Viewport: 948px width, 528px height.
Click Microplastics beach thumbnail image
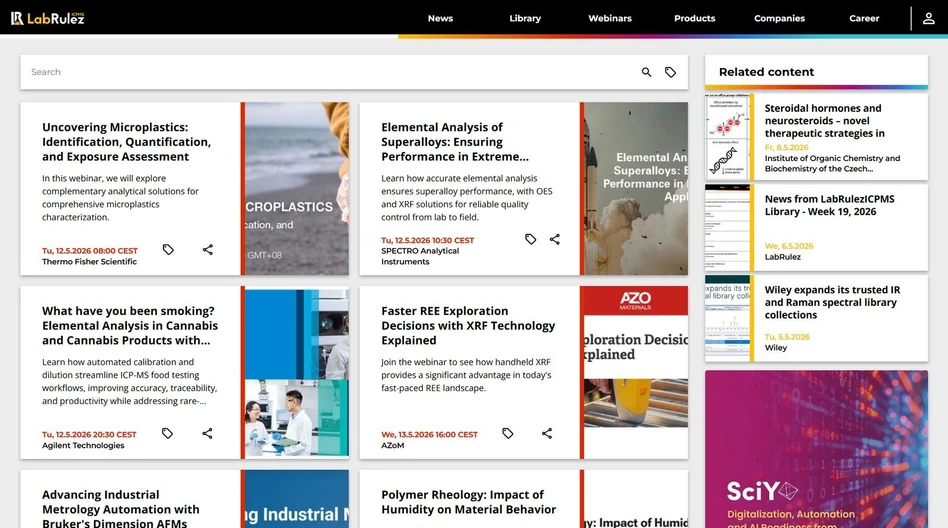point(297,189)
